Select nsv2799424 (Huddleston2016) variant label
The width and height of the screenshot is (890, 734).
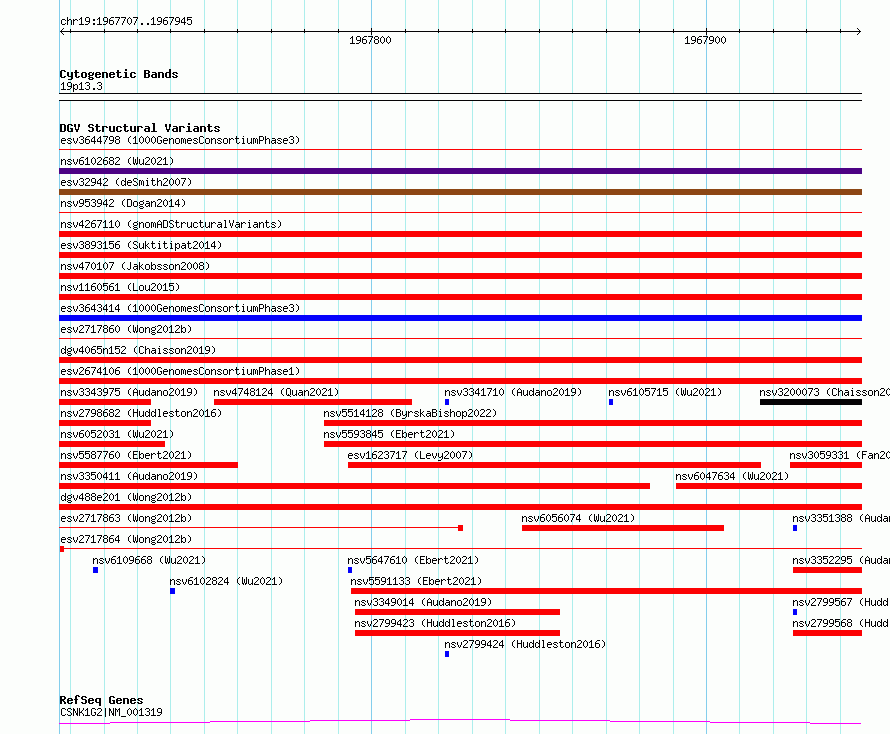tap(525, 644)
